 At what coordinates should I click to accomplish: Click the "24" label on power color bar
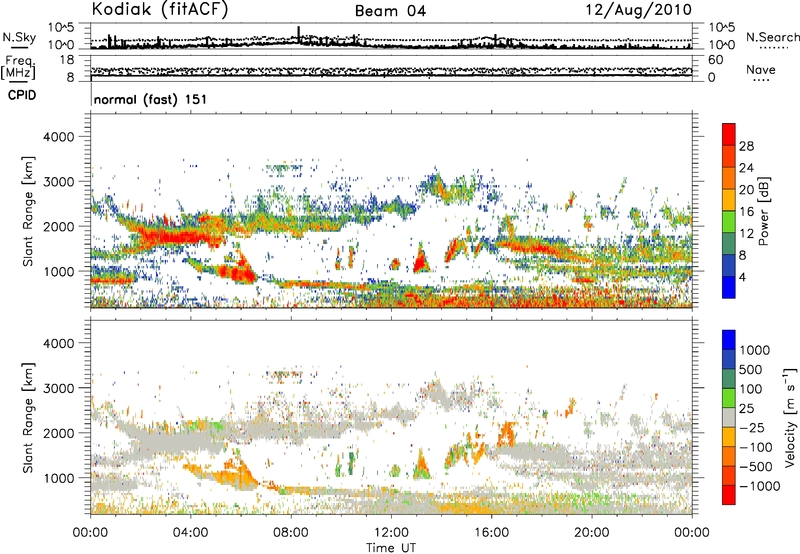coord(746,168)
